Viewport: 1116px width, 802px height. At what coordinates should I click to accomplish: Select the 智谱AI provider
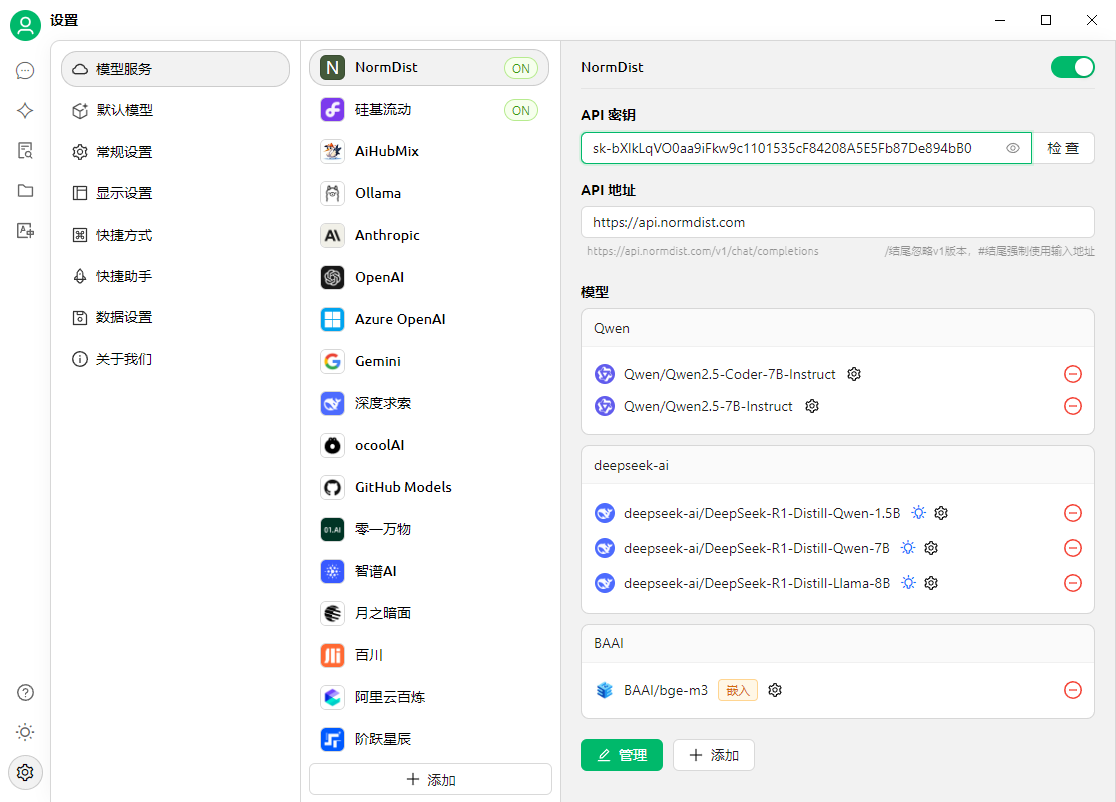(x=429, y=571)
